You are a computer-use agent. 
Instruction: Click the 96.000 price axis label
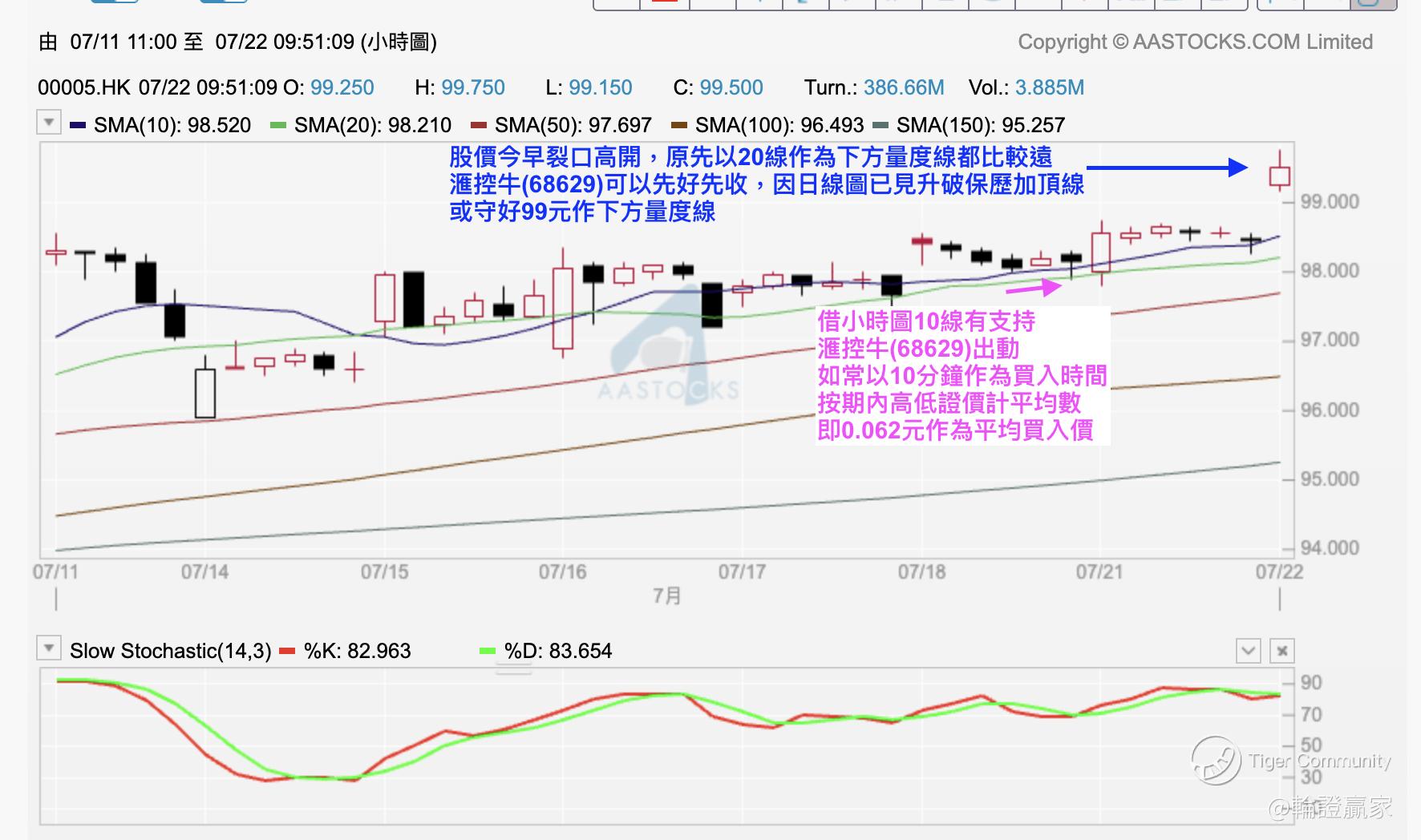pyautogui.click(x=1330, y=410)
